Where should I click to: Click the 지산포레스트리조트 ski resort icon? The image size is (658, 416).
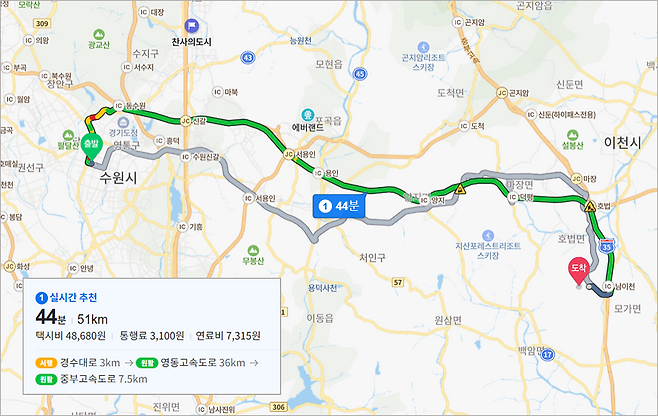488,235
